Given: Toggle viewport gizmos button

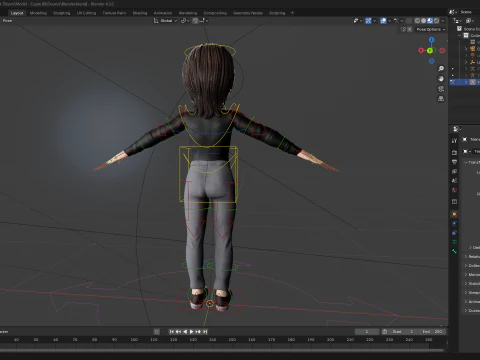Looking at the screenshot, I should pyautogui.click(x=368, y=21).
